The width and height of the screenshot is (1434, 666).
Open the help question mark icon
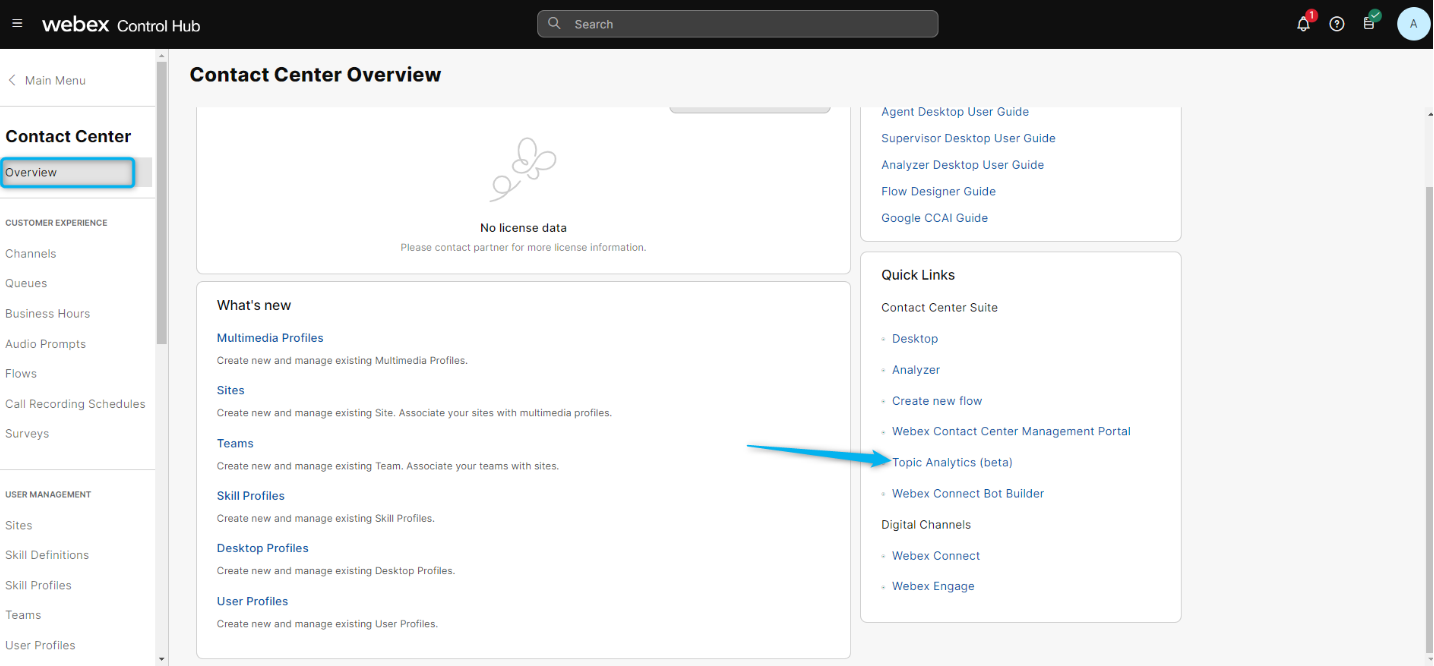pos(1337,24)
